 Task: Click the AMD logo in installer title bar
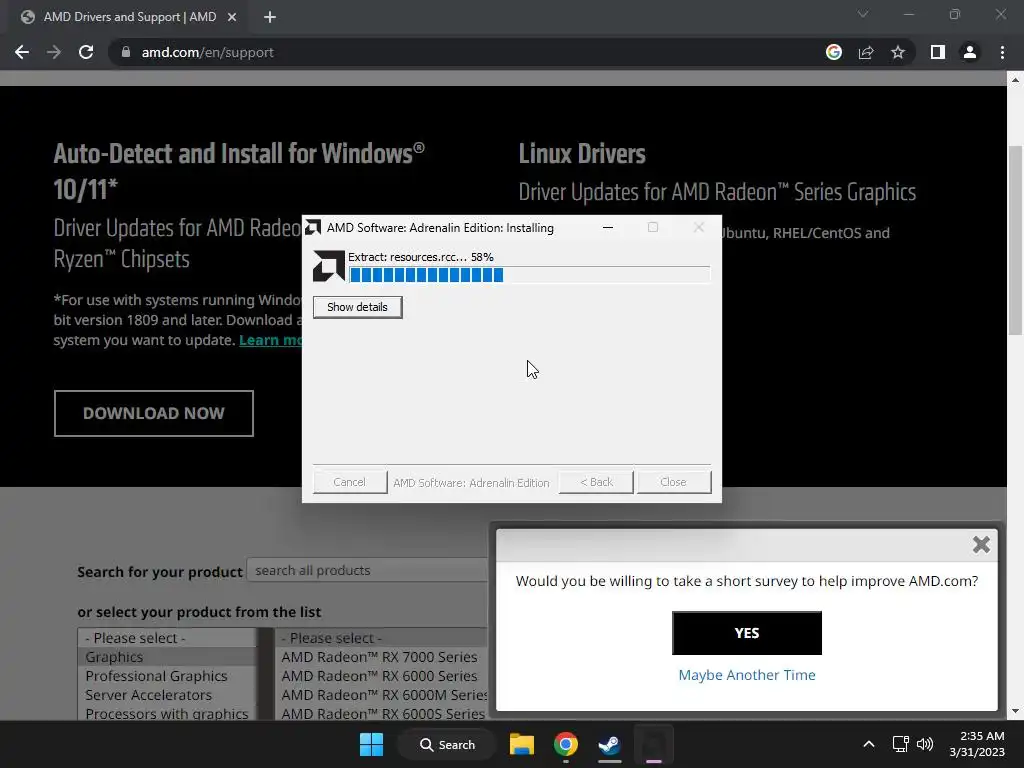[x=313, y=227]
